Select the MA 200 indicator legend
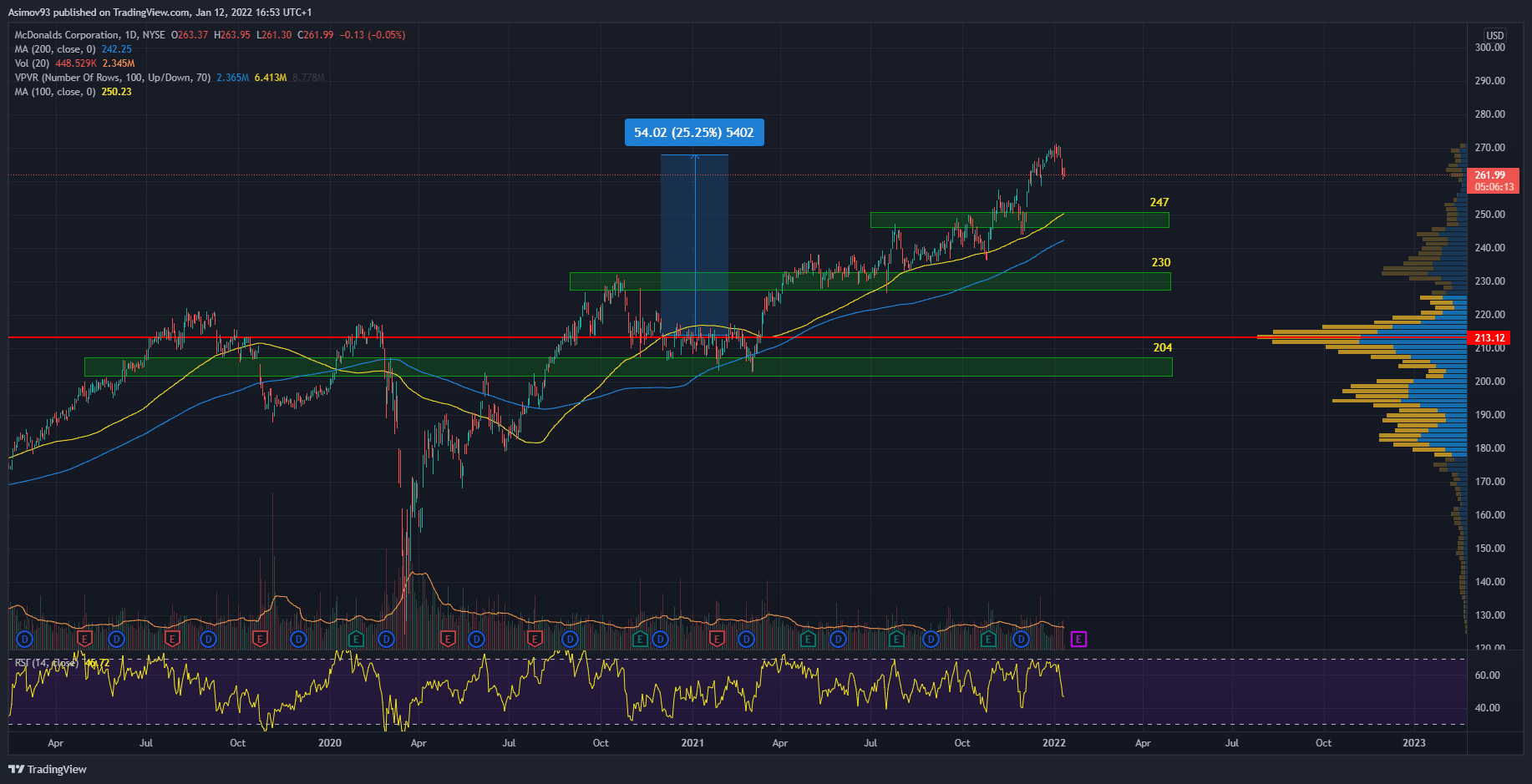The width and height of the screenshot is (1532, 784). (x=55, y=49)
